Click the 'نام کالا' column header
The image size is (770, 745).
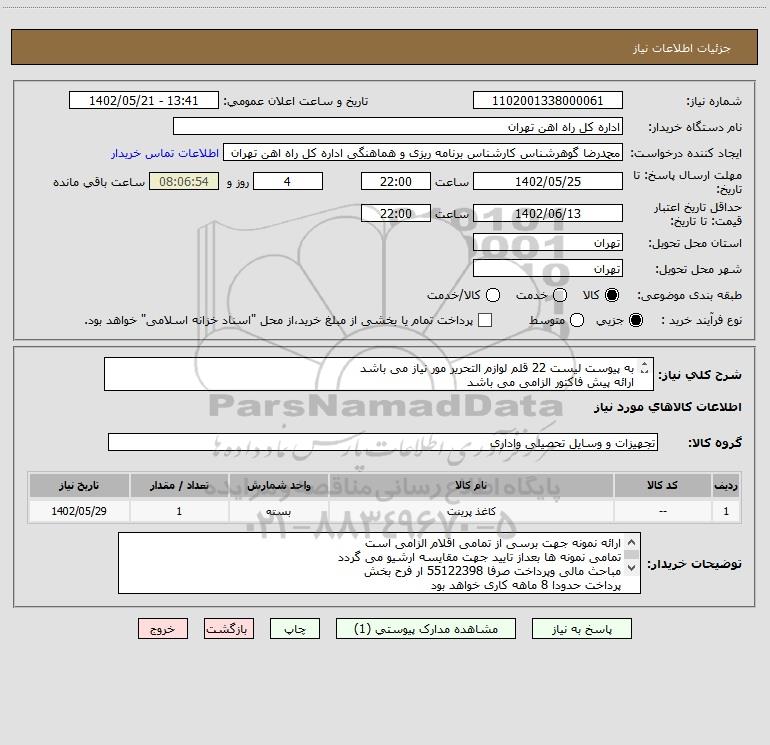point(471,485)
